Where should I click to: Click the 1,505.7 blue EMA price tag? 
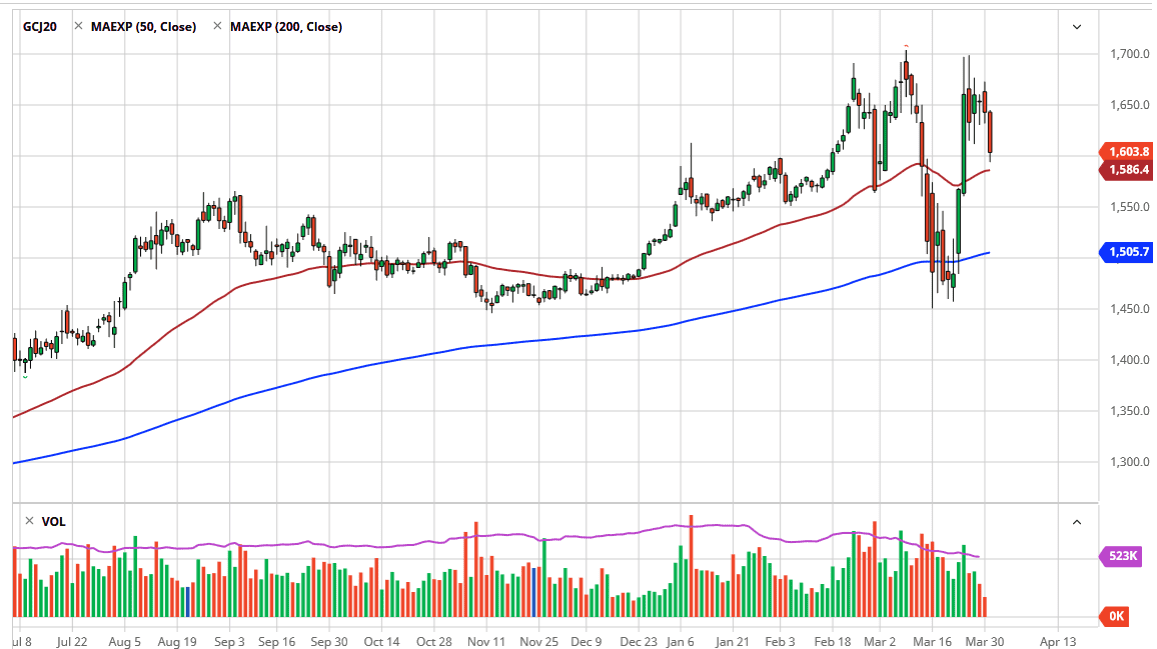[x=1126, y=252]
